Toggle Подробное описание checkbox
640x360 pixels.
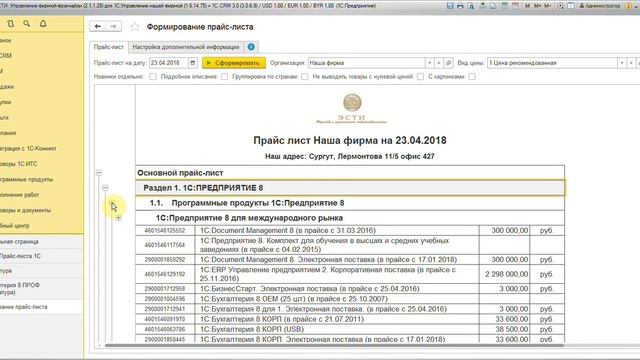pos(224,76)
